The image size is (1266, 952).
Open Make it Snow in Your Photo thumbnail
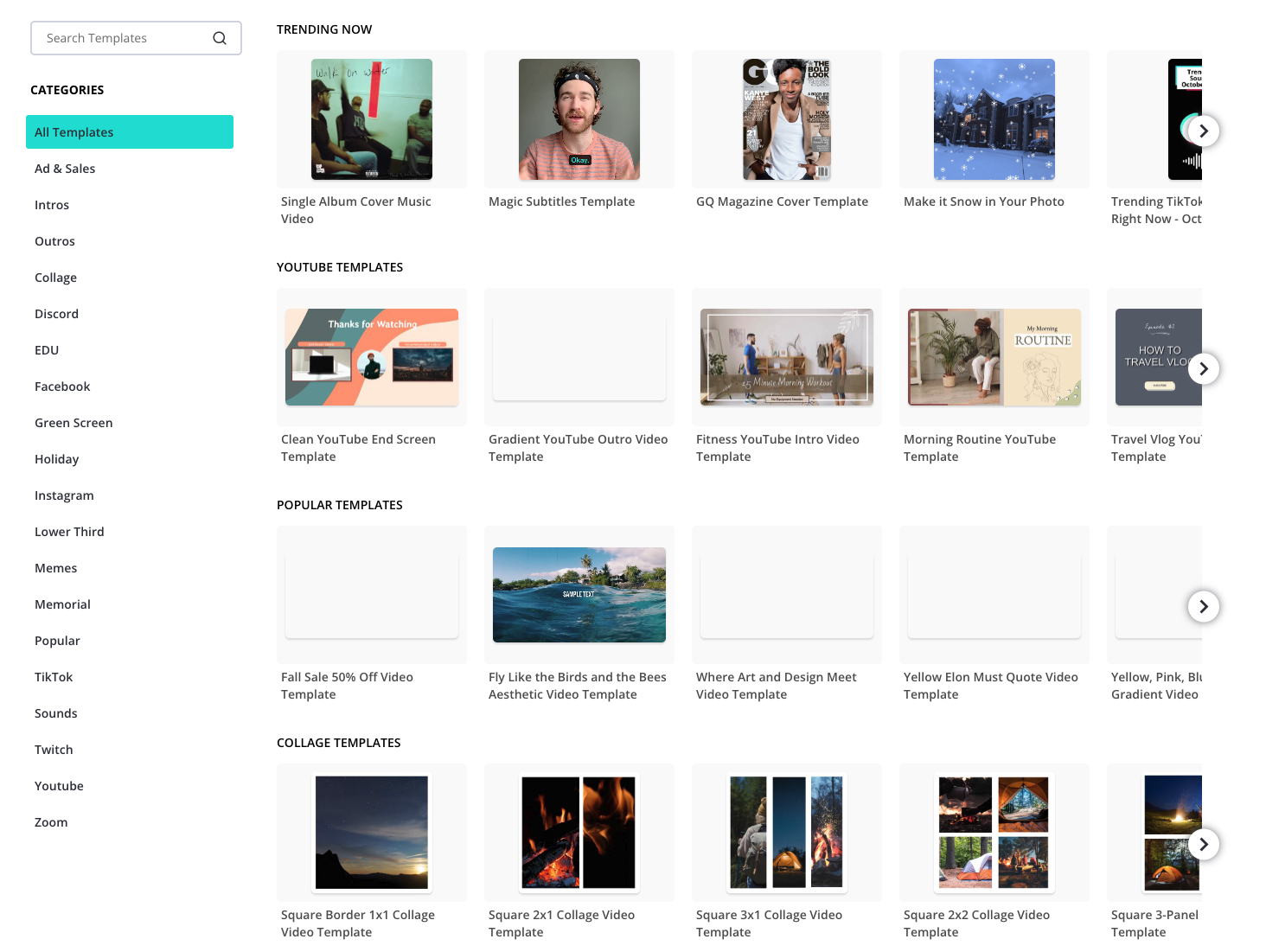tap(994, 119)
